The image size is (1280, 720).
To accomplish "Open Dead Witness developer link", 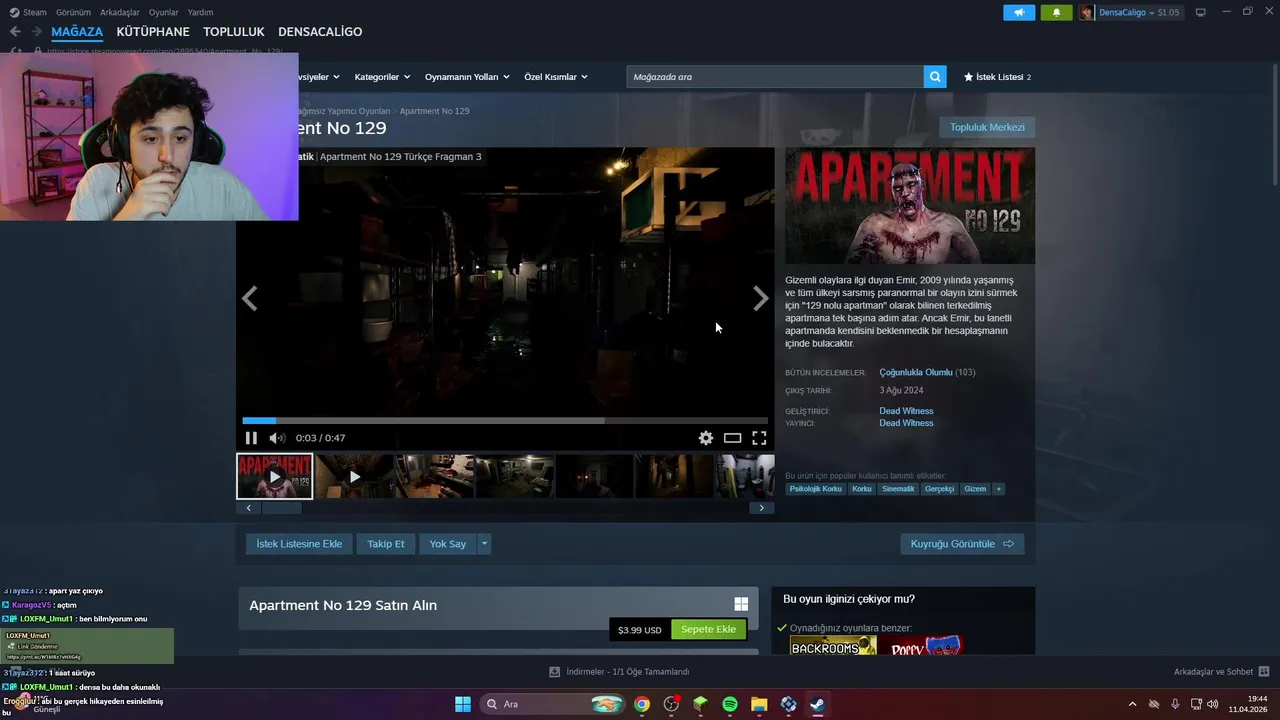I will pos(906,411).
